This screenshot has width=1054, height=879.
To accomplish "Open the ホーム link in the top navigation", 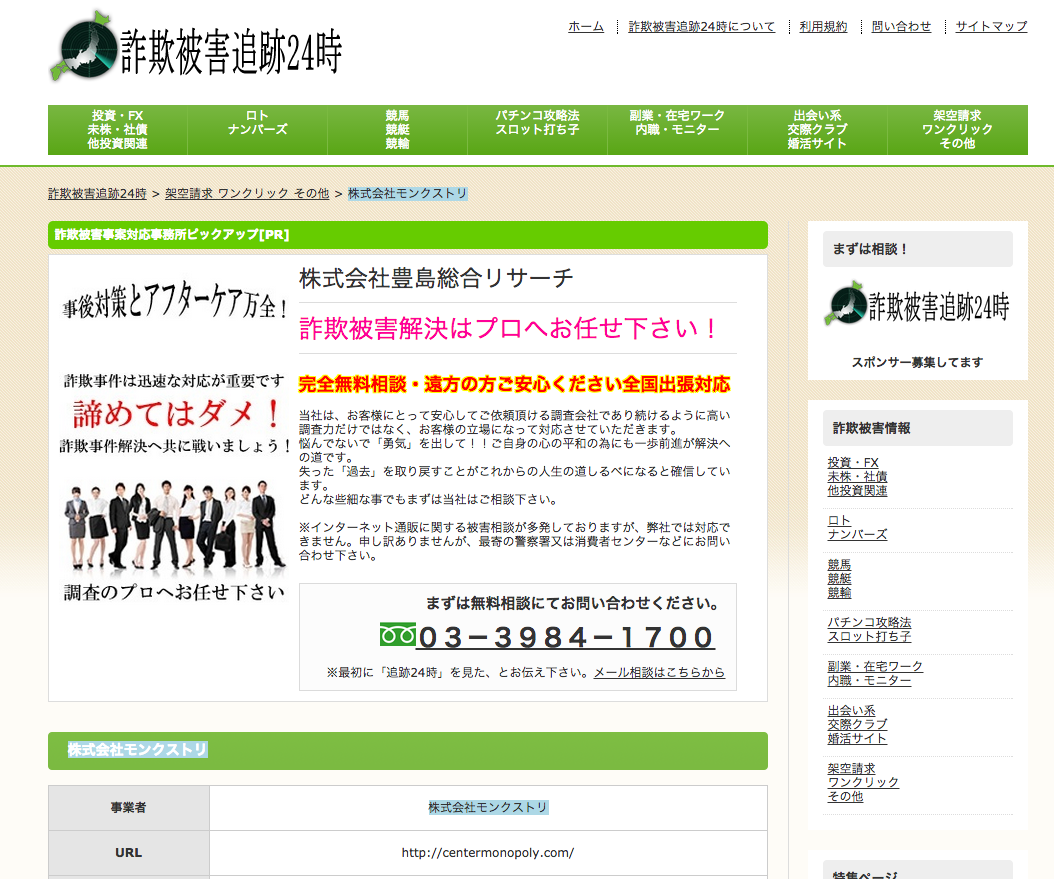I will tap(586, 27).
